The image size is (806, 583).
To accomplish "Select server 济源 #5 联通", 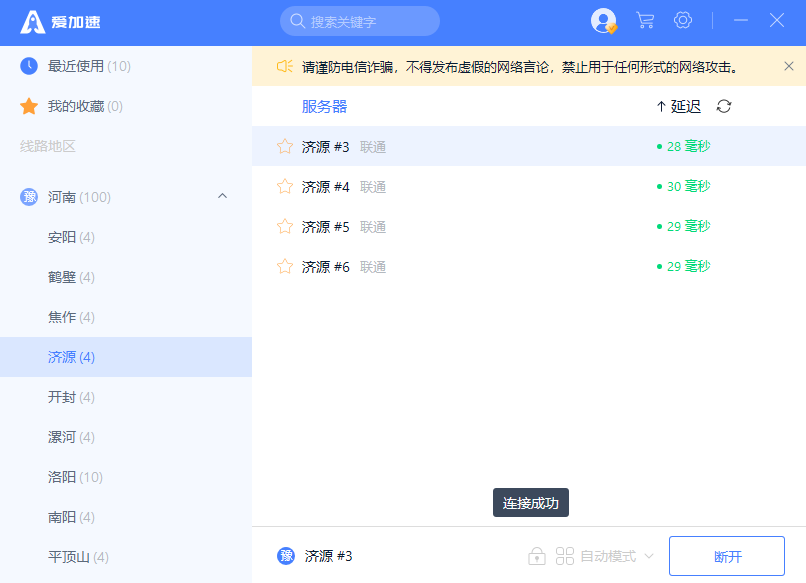I will pyautogui.click(x=529, y=226).
